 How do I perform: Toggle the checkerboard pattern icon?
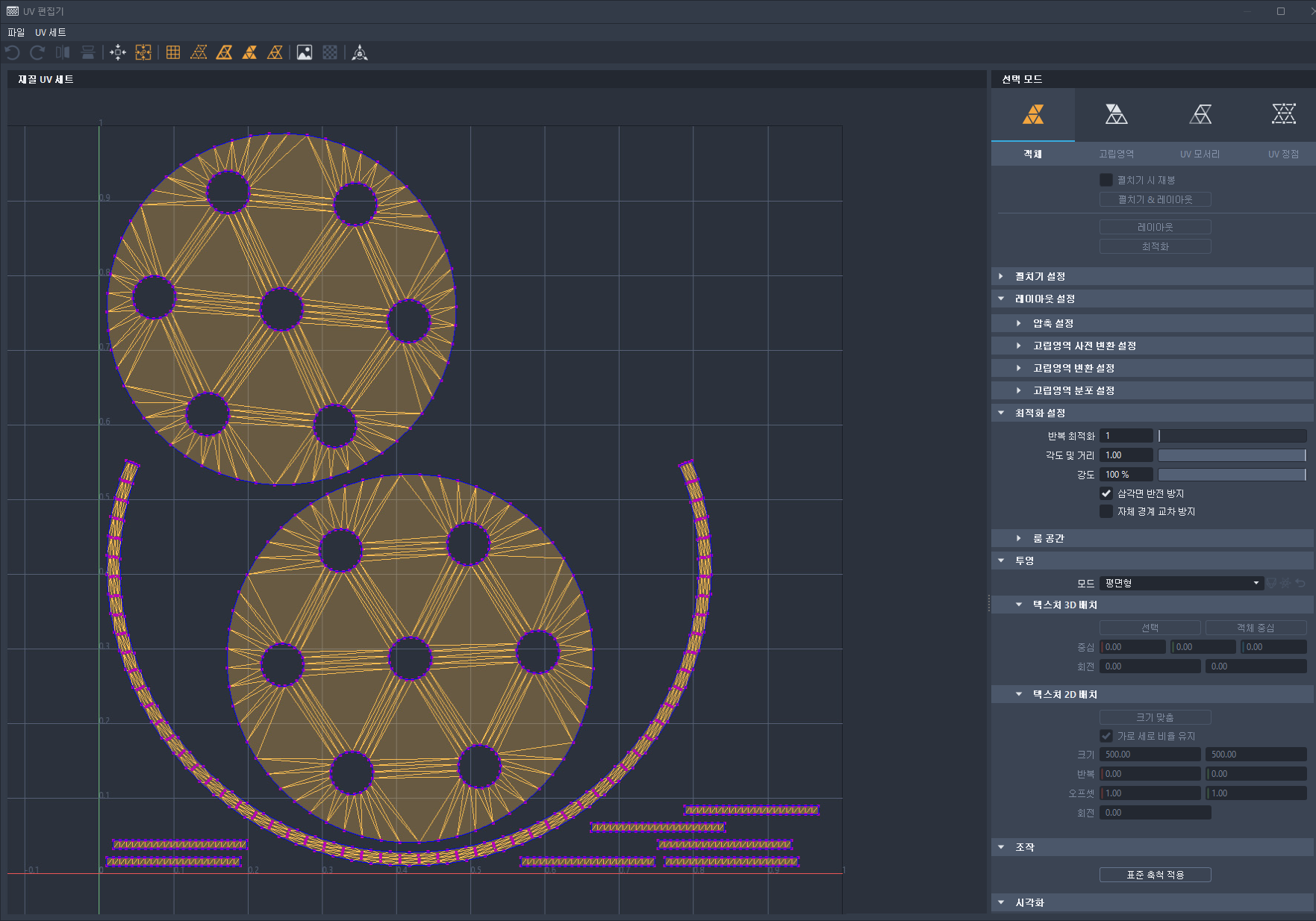330,52
